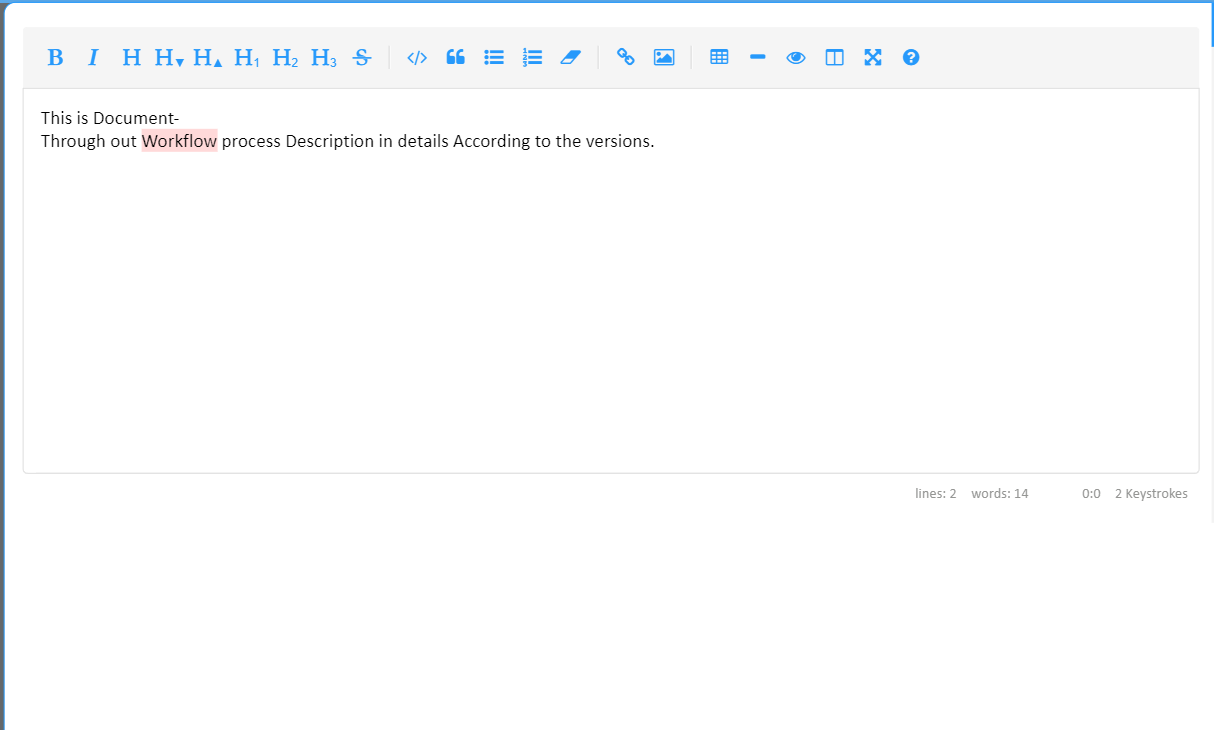Toggle side-by-side view
The height and width of the screenshot is (730, 1214).
834,57
